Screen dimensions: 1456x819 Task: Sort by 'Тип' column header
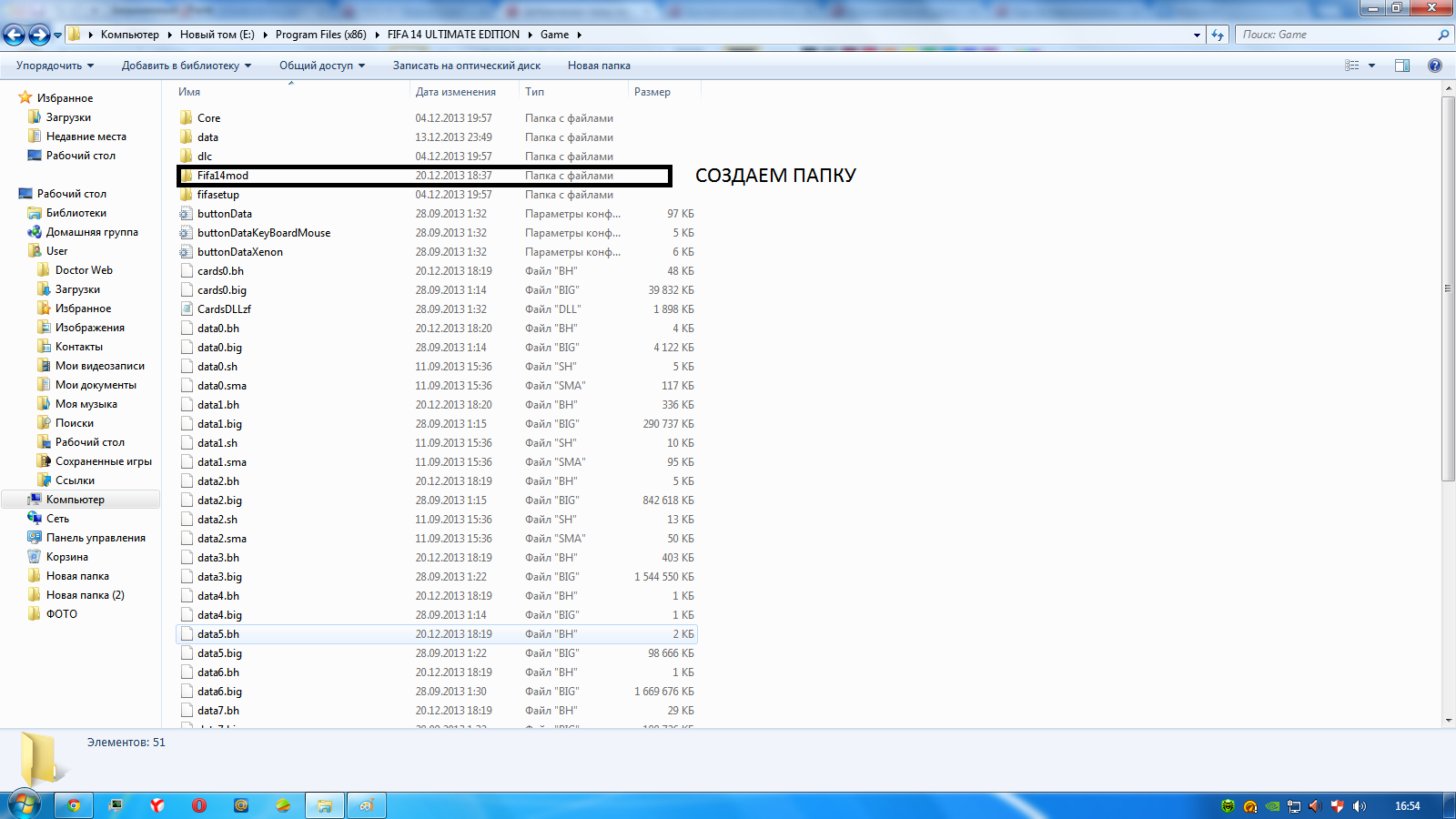[573, 92]
